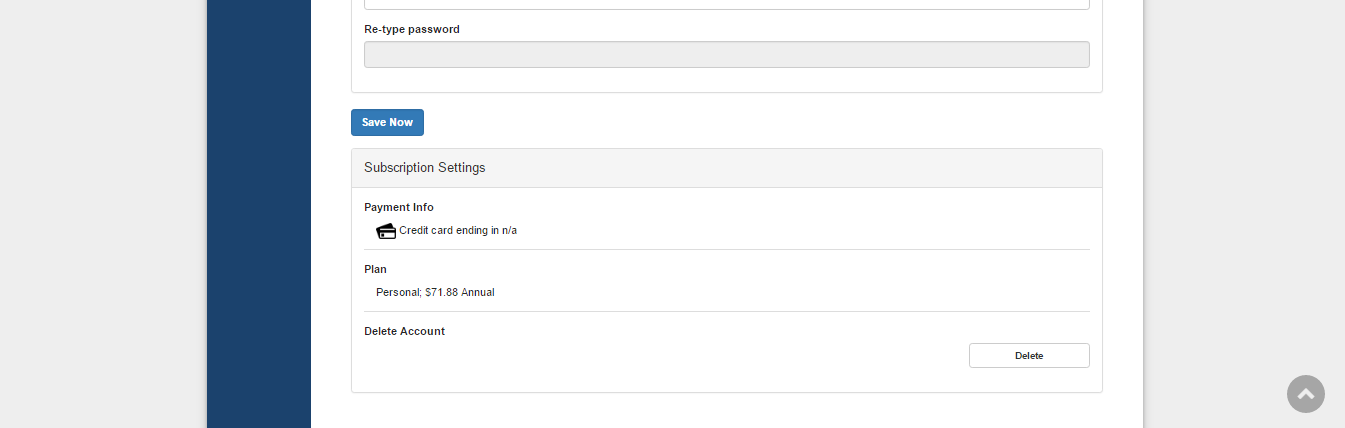Click the Delete Account heading

click(404, 331)
